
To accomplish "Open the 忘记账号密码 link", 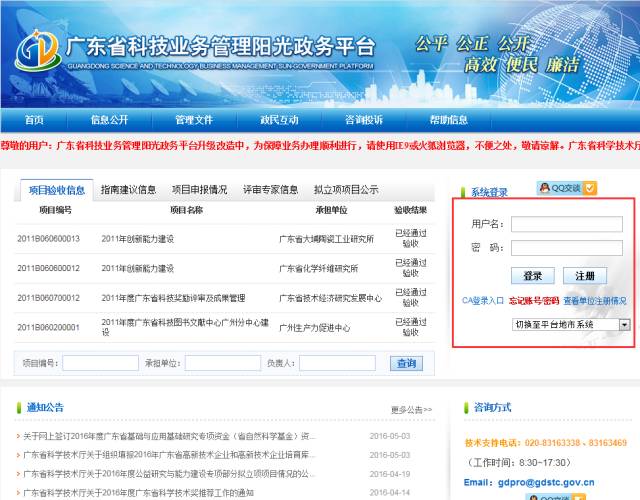I will click(533, 300).
